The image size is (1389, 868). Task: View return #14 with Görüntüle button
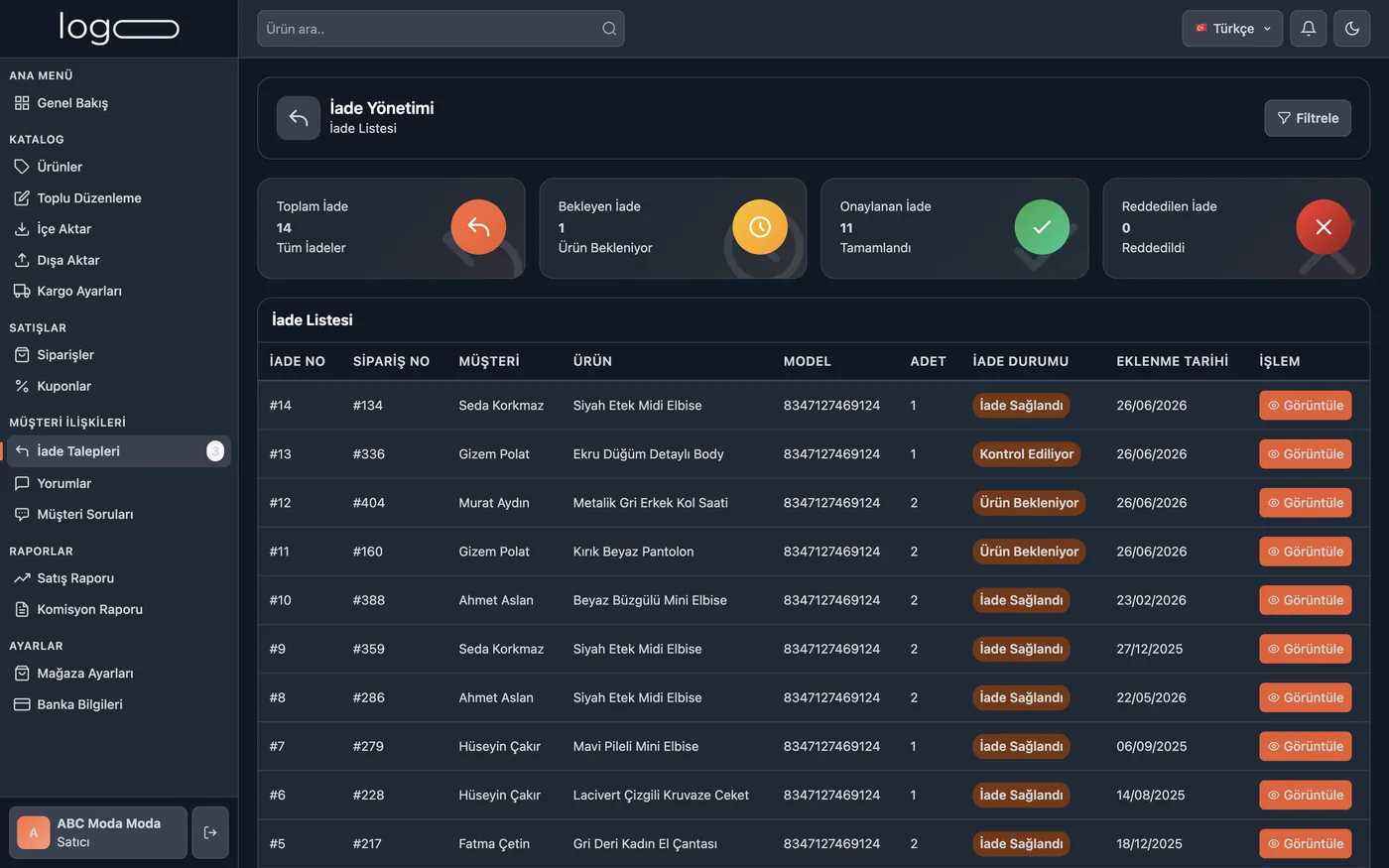[x=1306, y=405]
